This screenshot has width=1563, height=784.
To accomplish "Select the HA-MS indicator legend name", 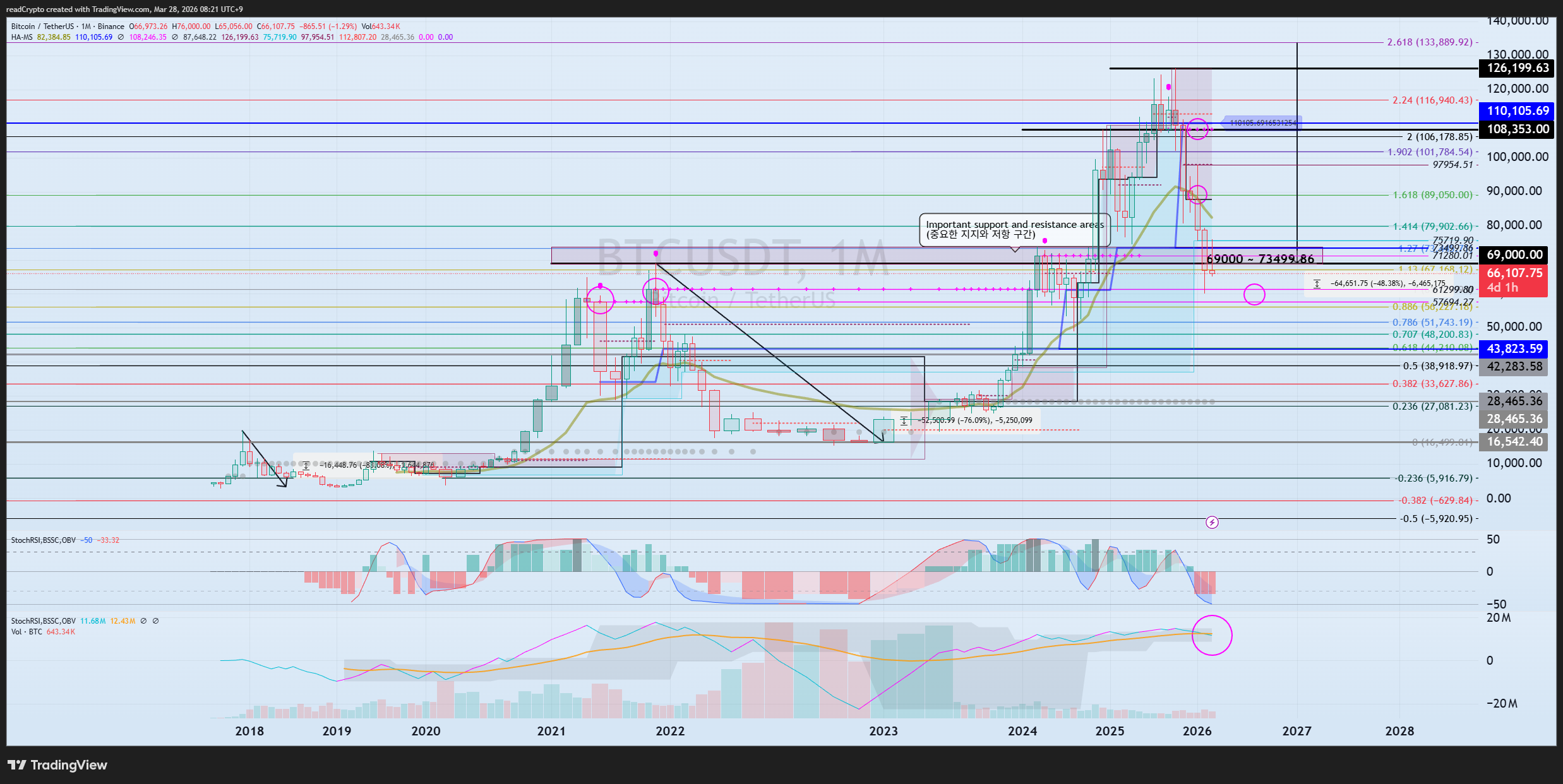I will [x=22, y=37].
